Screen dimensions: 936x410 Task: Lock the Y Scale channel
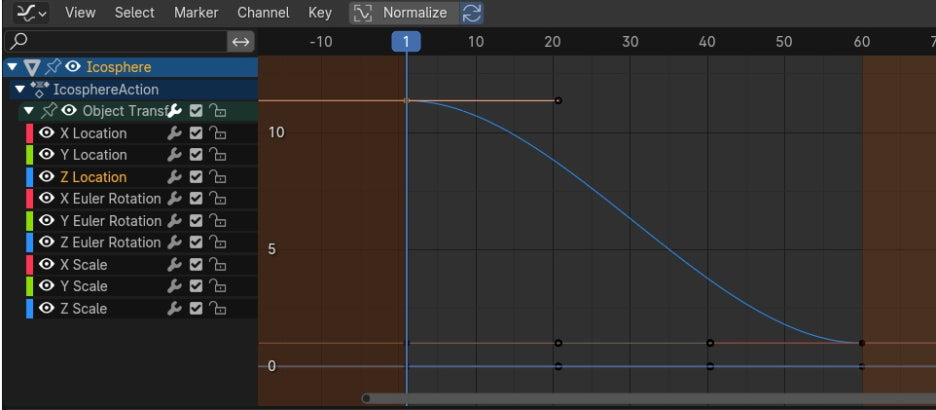tap(218, 286)
